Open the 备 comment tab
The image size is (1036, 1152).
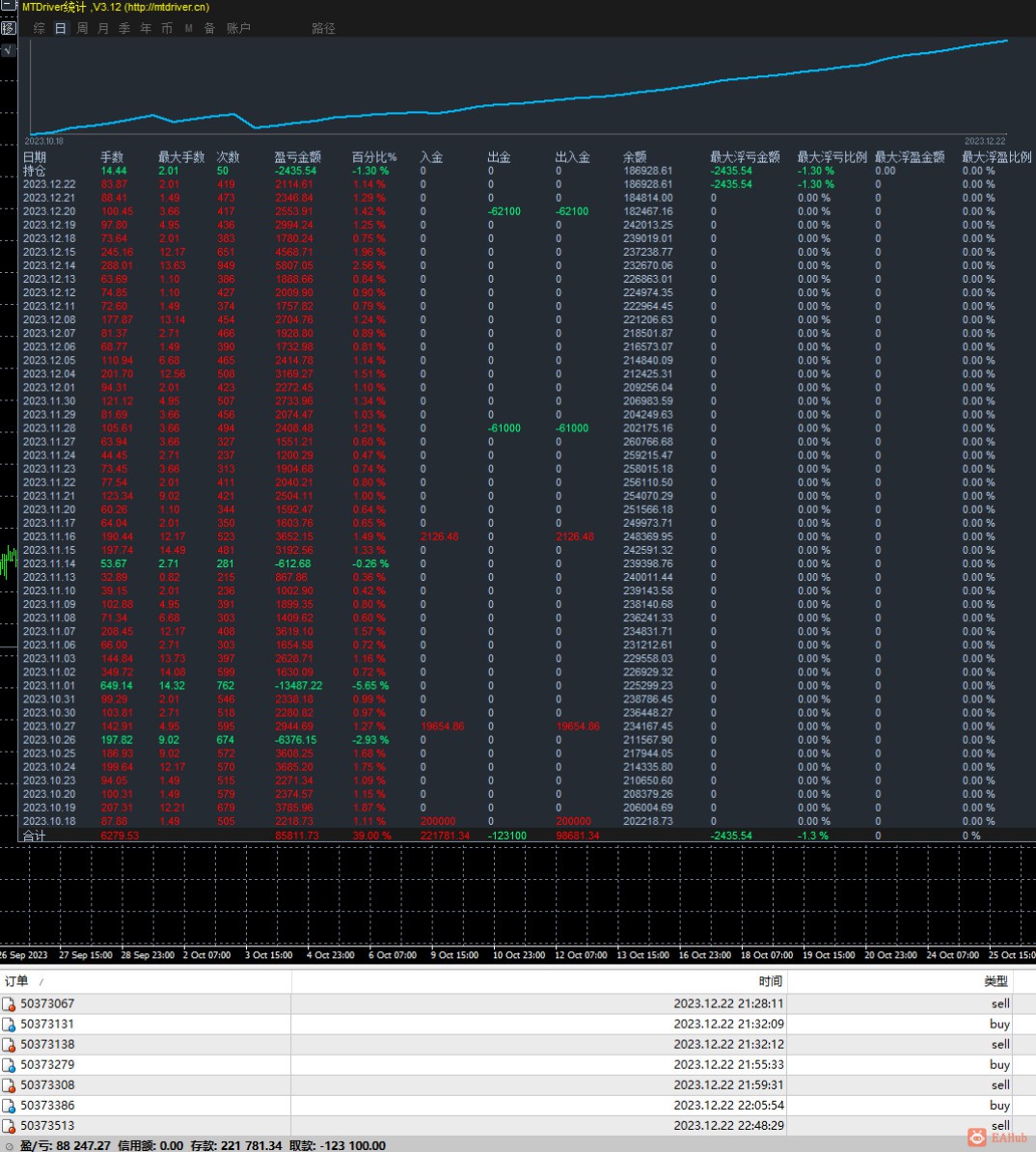point(210,28)
